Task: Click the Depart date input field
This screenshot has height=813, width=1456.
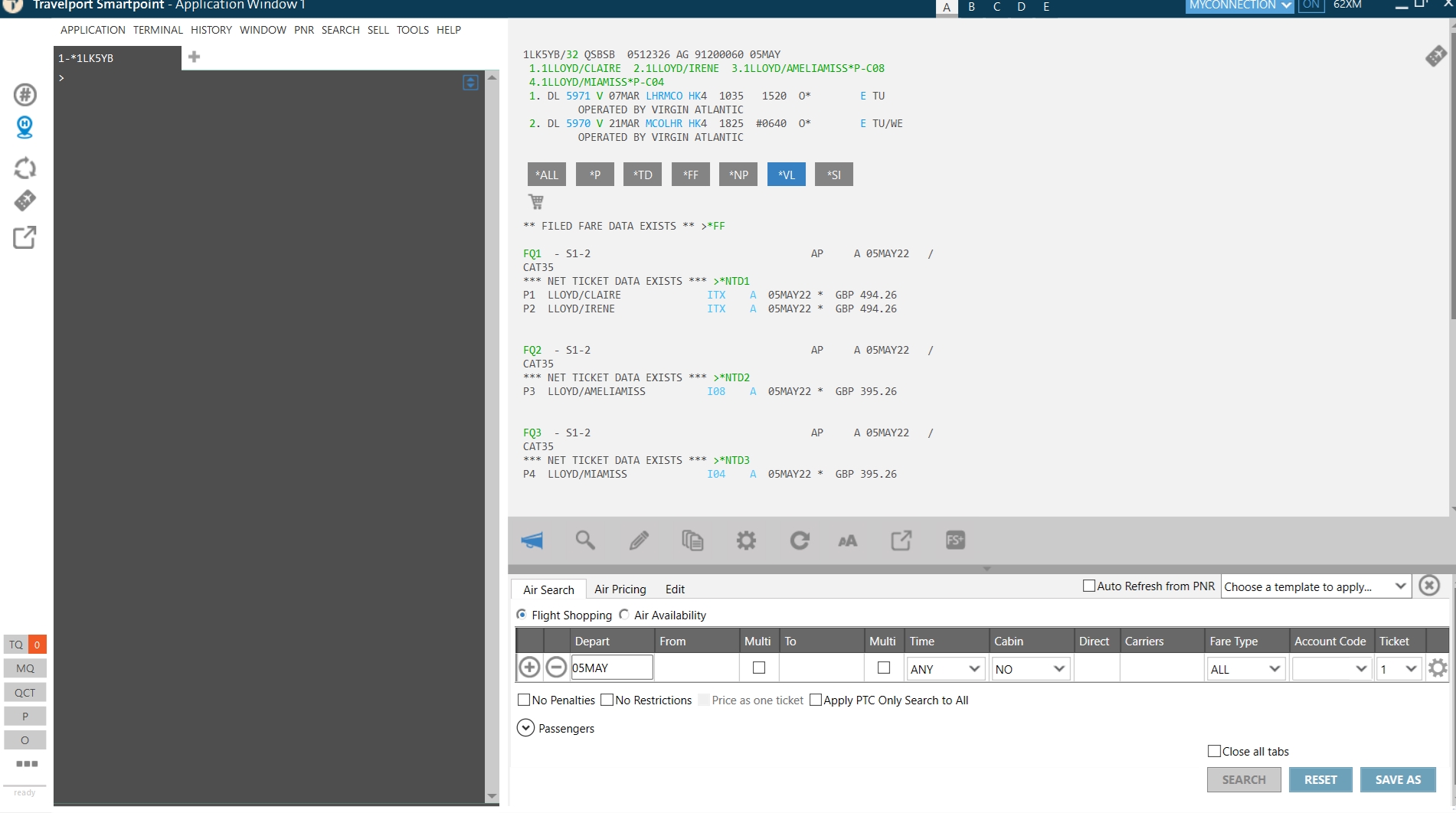Action: [x=612, y=668]
